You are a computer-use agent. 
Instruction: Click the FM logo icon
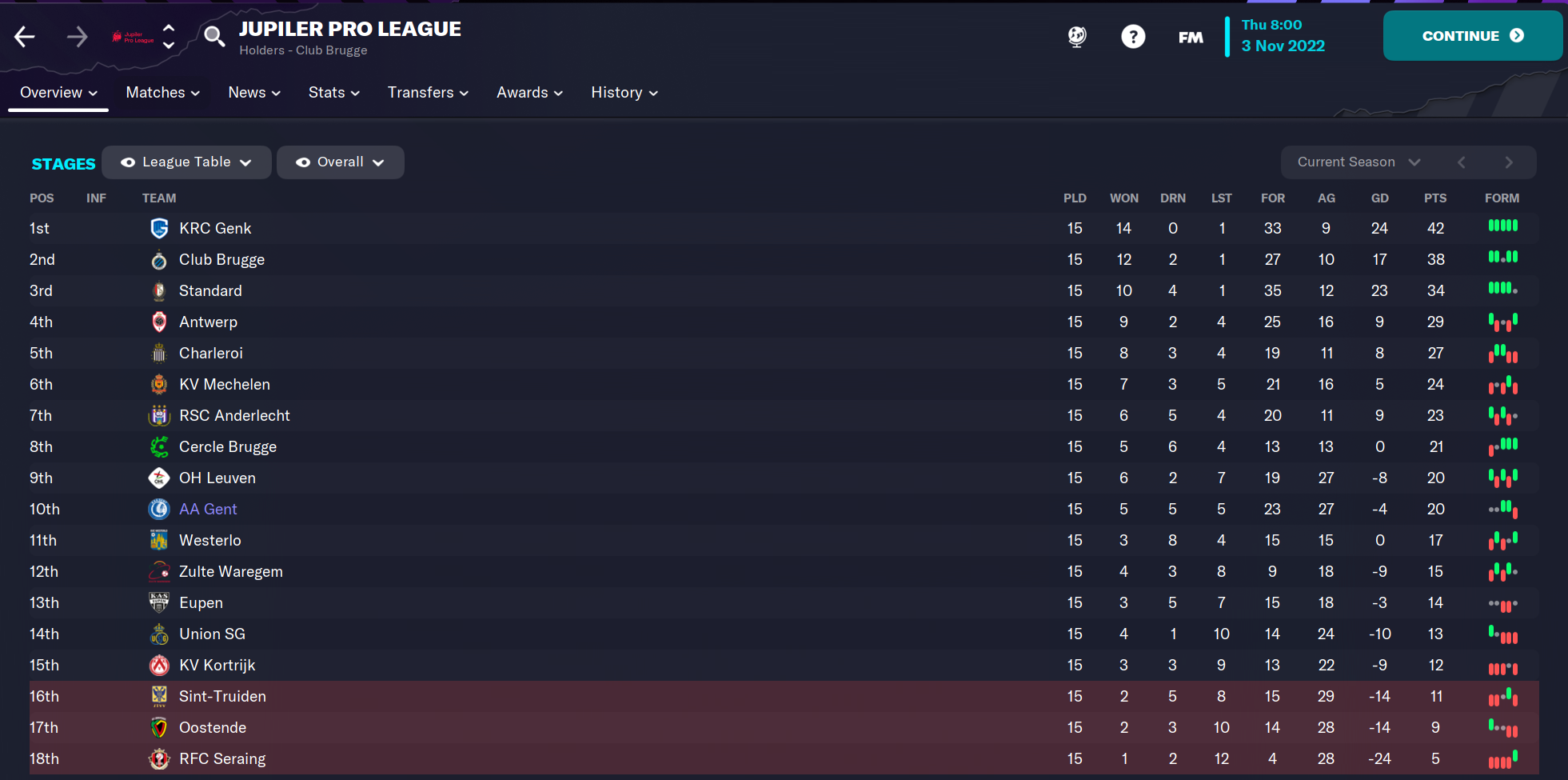coord(1190,37)
